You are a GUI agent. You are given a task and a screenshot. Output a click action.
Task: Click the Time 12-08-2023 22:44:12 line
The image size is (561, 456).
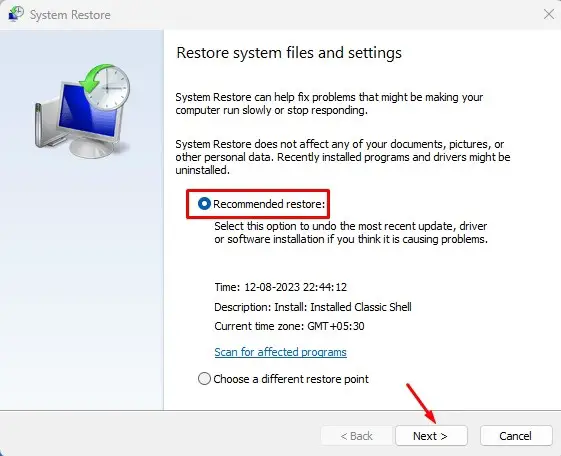[280, 287]
